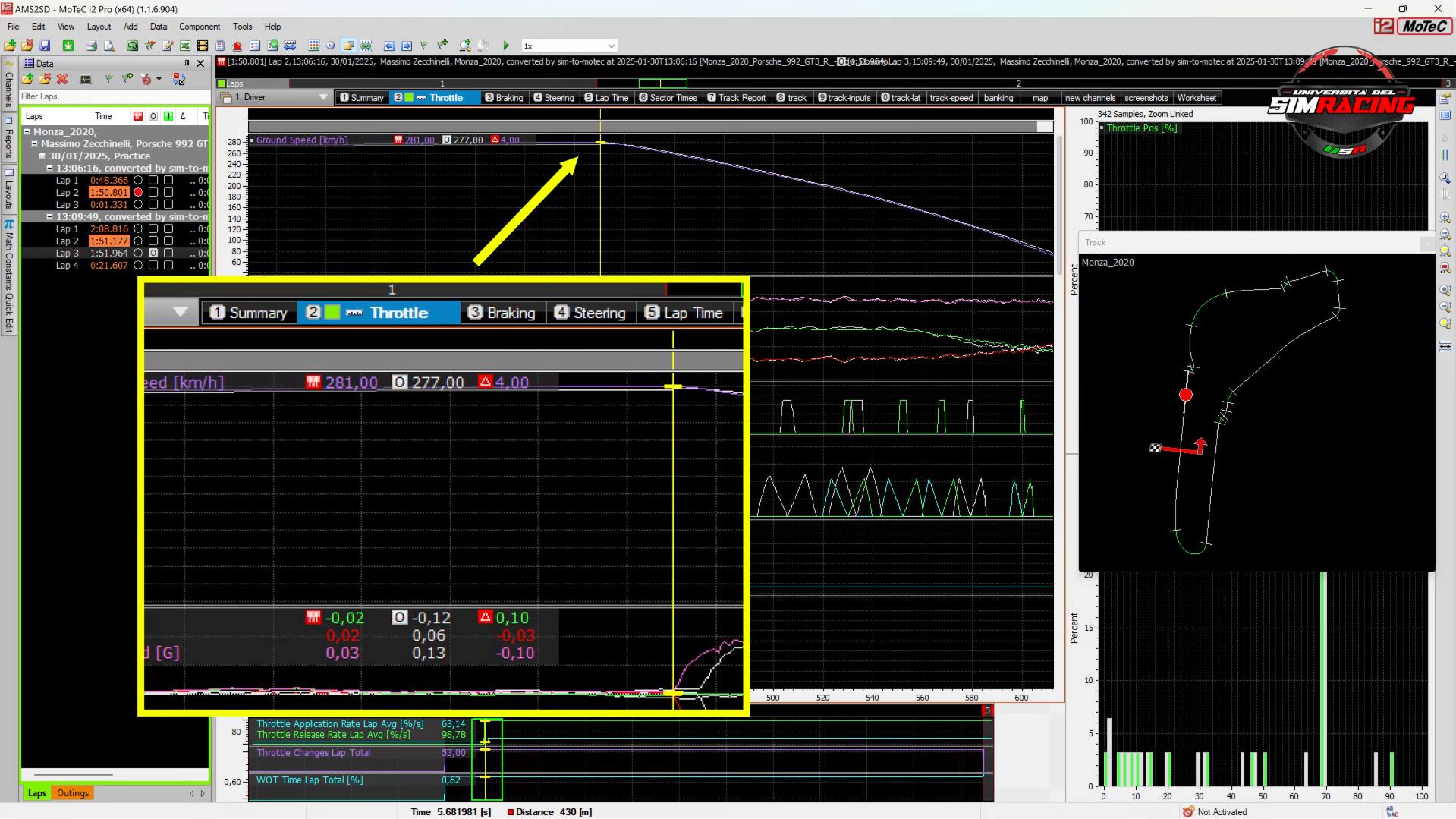Toggle overlay checkbox for Lap 2 1:51.177
The image size is (1456, 819).
click(153, 241)
